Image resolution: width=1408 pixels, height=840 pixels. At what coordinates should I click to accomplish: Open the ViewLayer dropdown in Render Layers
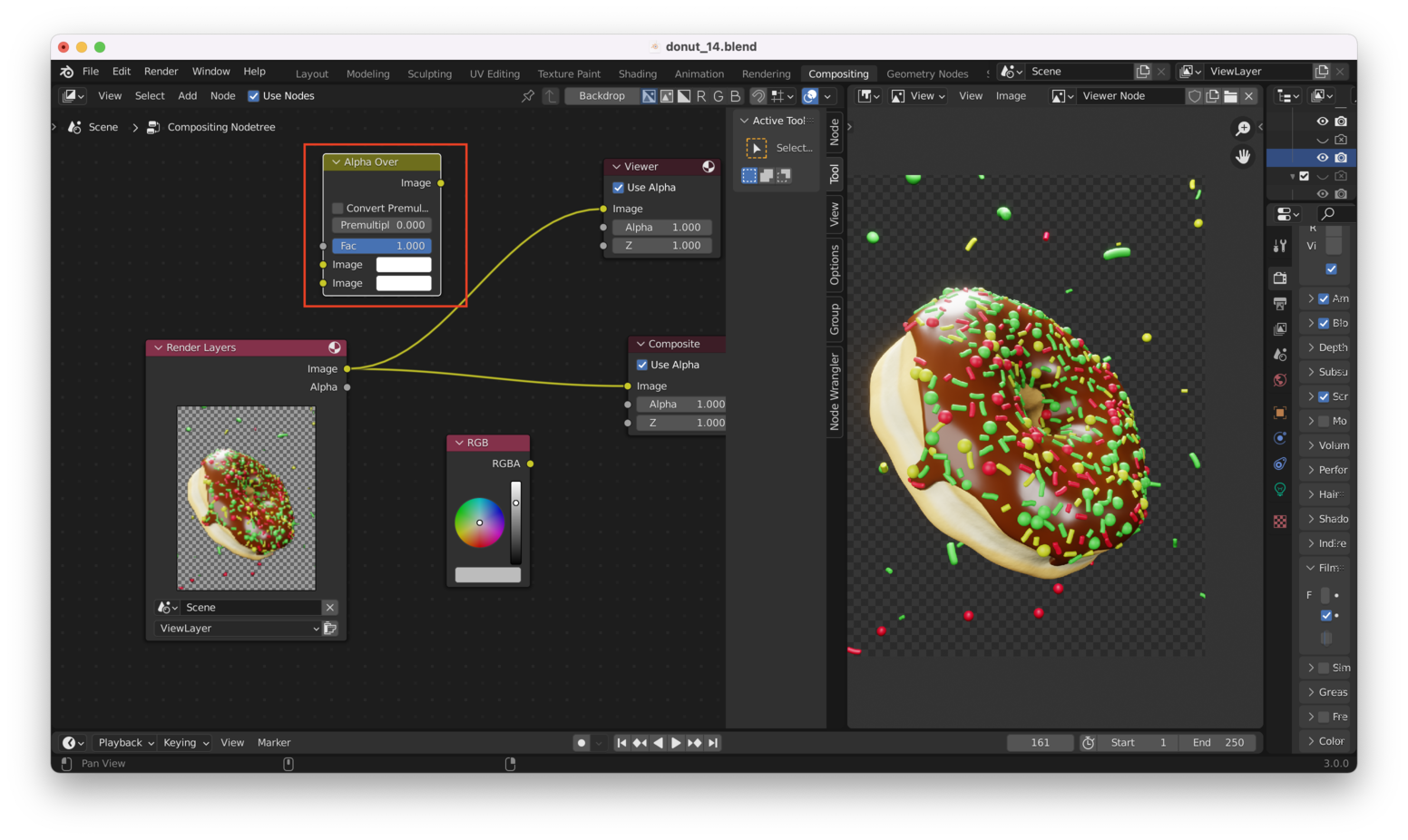[238, 629]
